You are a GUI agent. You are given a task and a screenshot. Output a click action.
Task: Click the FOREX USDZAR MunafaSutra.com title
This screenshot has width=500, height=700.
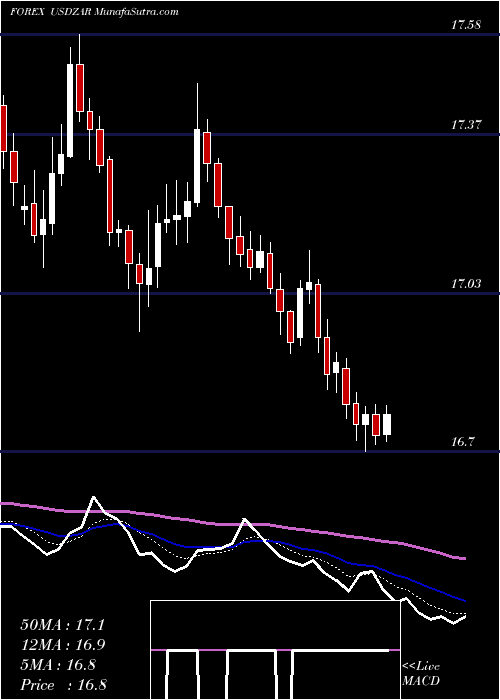pyautogui.click(x=94, y=12)
